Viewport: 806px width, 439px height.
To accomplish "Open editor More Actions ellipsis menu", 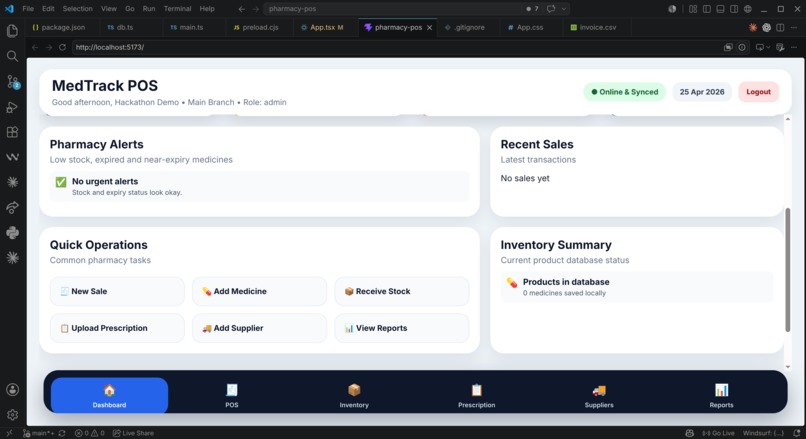I will (794, 27).
